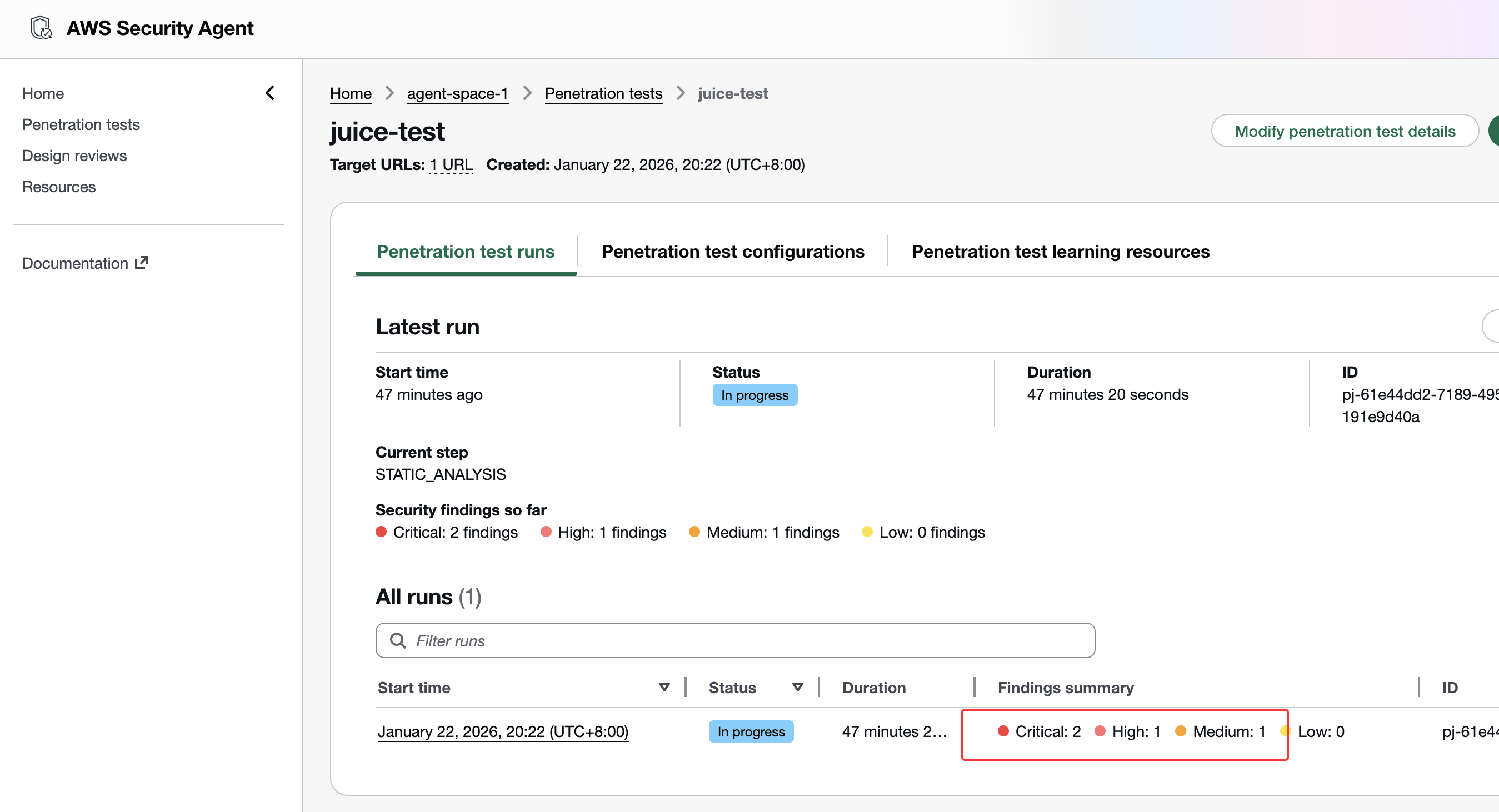This screenshot has height=812, width=1499.
Task: Click the orange Medium dot in Findings summary
Action: tap(1180, 731)
